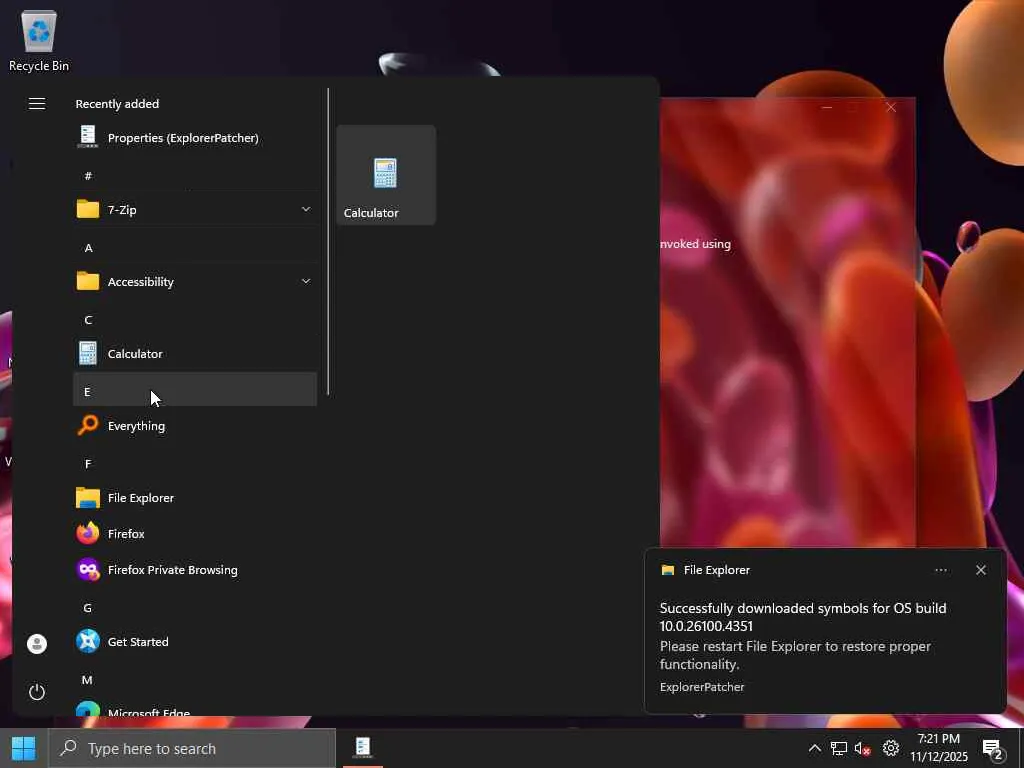Screen dimensions: 1024x768
Task: Click the user account icon
Action: 37,644
